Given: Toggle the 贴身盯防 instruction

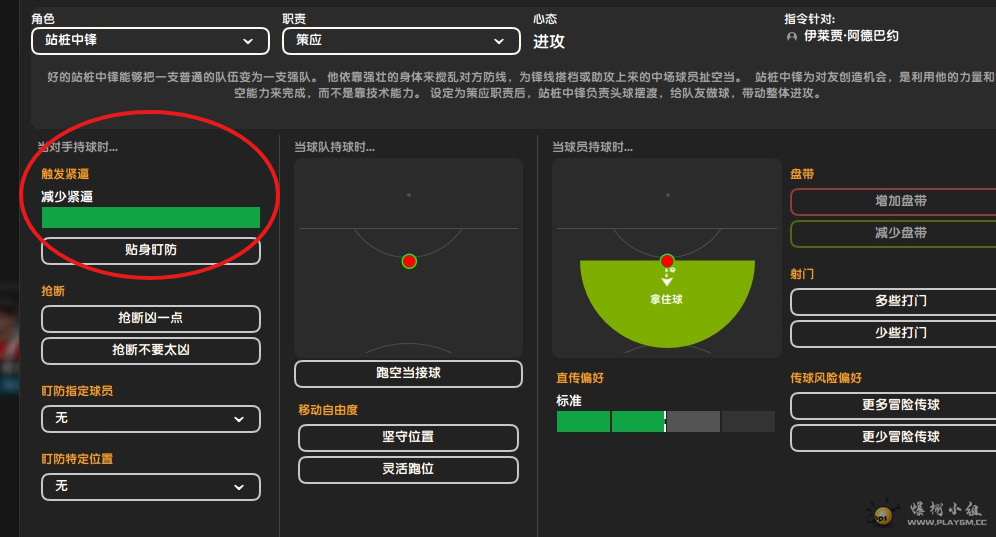Looking at the screenshot, I should 151,250.
